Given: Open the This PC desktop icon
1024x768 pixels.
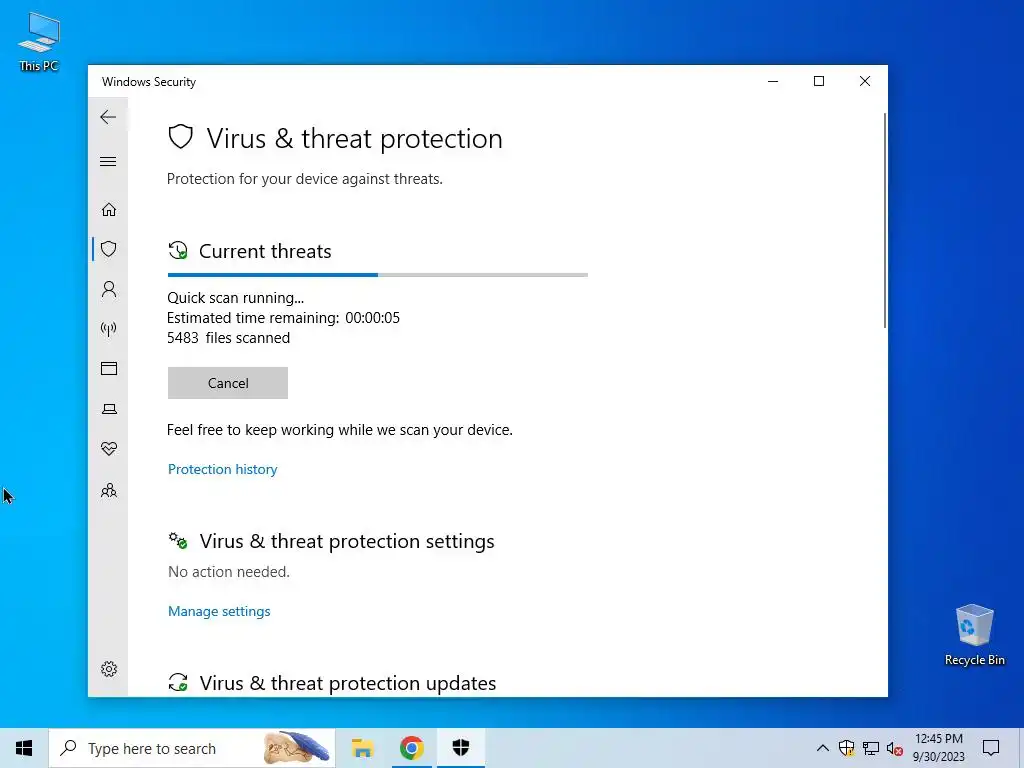Looking at the screenshot, I should 39,42.
